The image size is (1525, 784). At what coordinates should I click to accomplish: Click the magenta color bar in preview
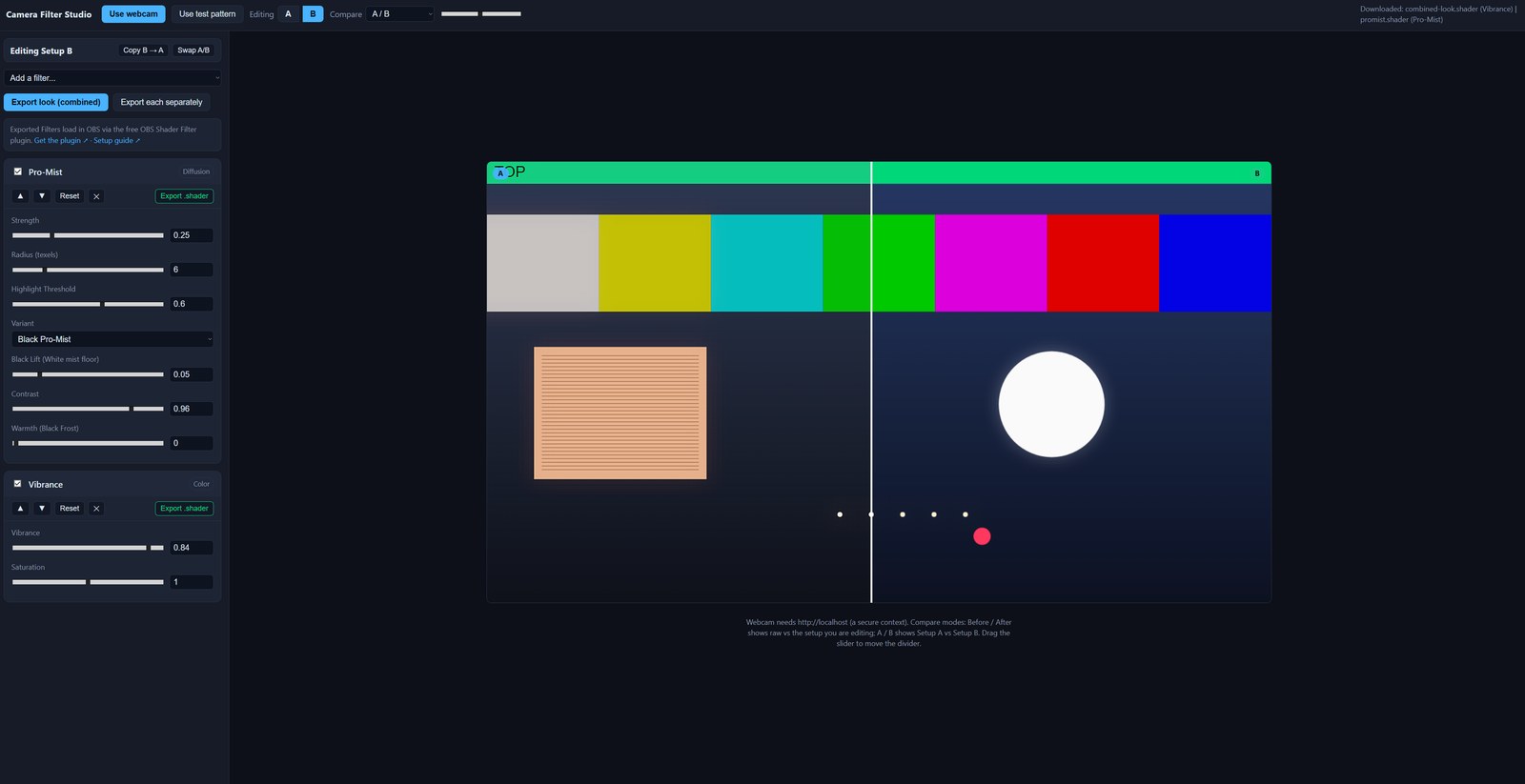click(991, 263)
